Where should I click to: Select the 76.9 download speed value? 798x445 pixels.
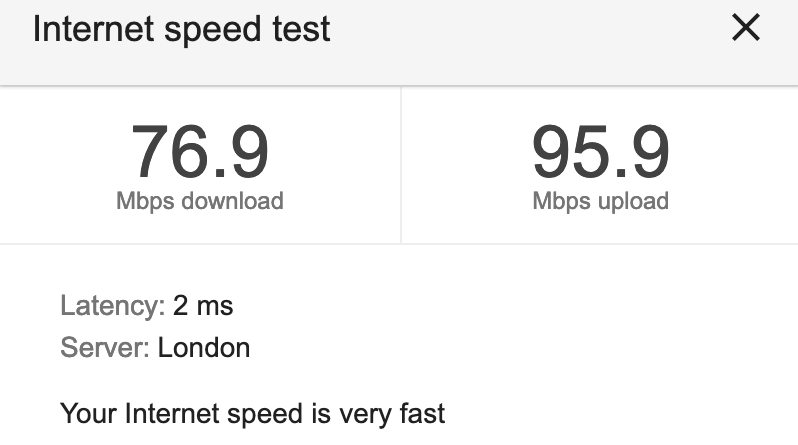click(199, 151)
